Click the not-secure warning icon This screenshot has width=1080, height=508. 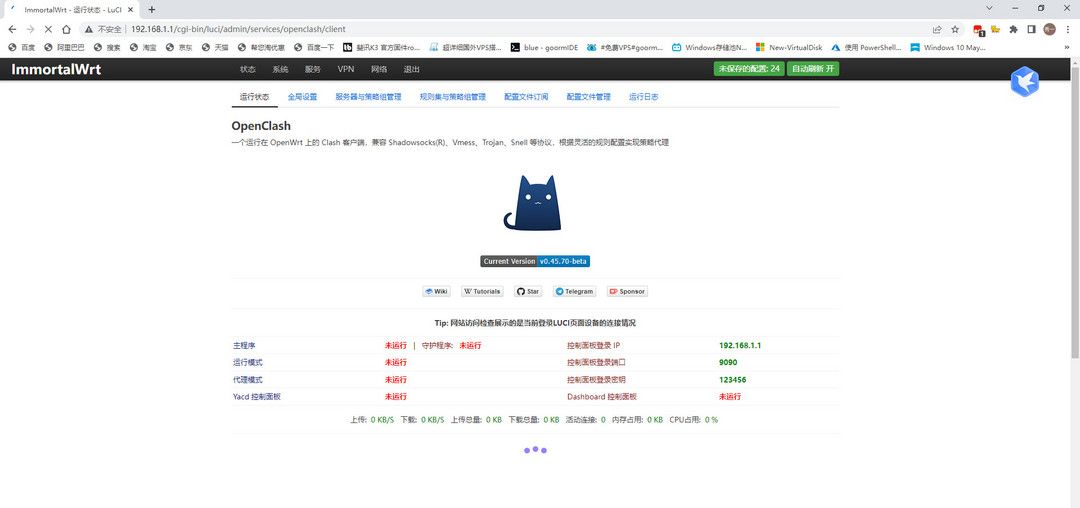click(x=89, y=29)
